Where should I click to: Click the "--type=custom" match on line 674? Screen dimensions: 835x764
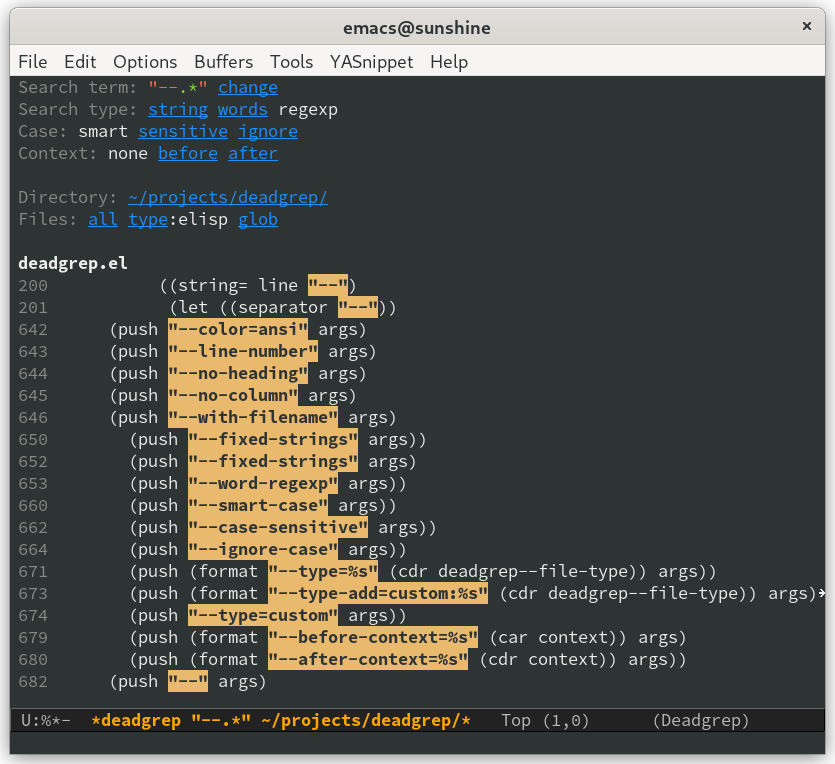(263, 615)
